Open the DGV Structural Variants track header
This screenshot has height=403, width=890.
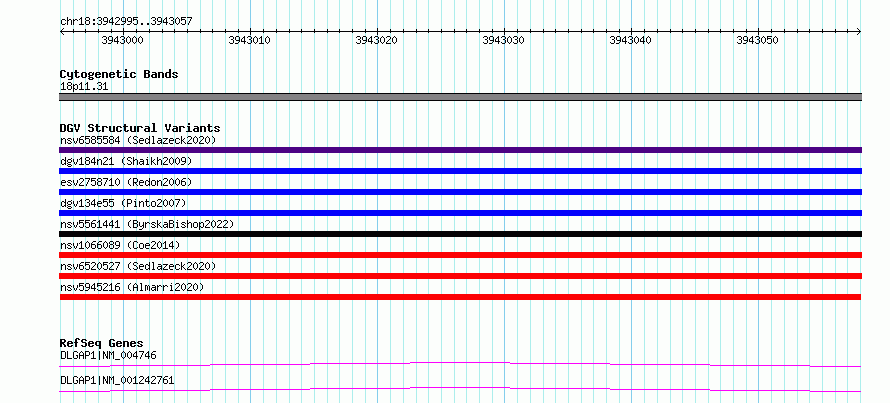[140, 128]
